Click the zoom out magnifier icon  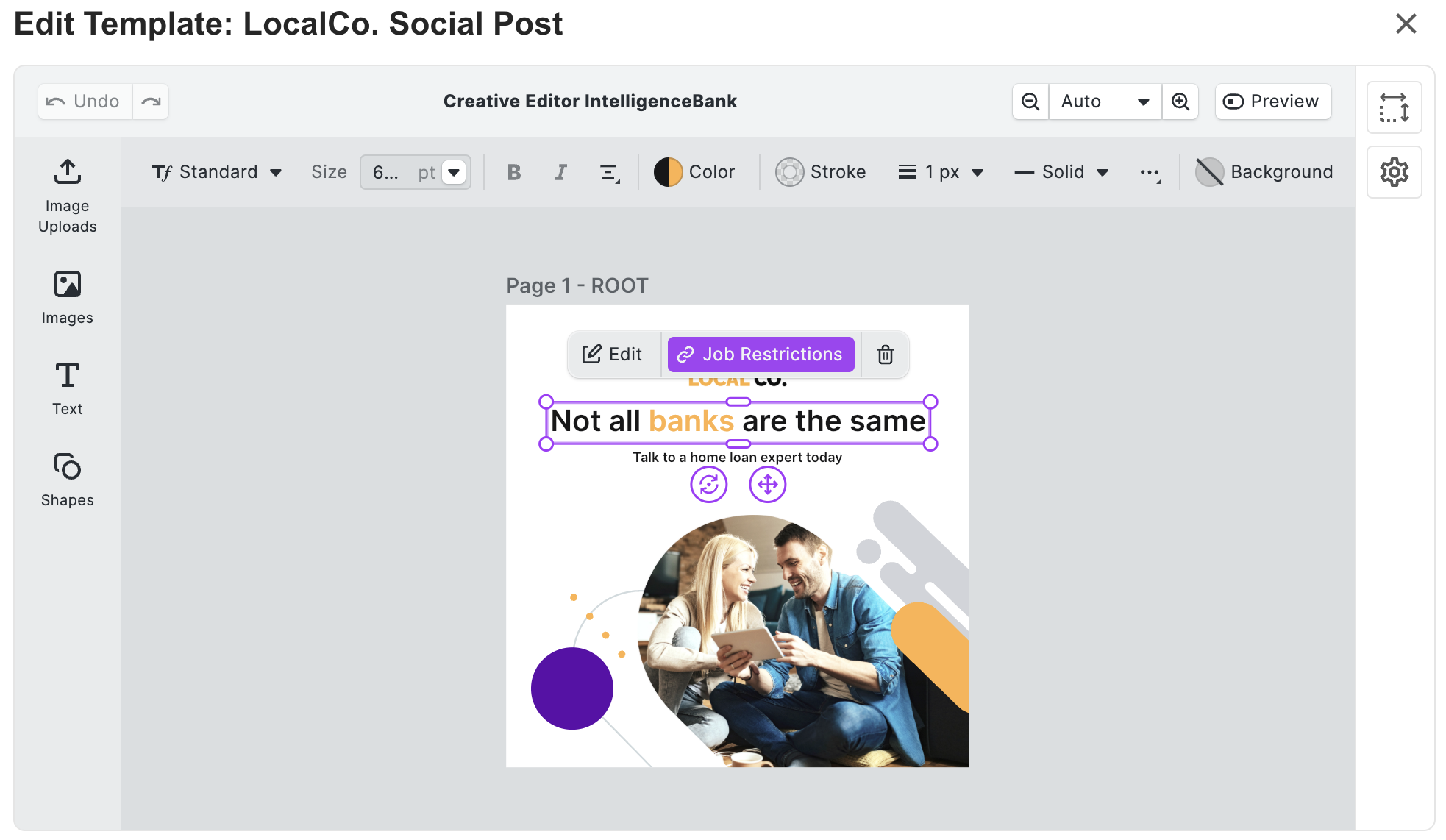pyautogui.click(x=1030, y=102)
